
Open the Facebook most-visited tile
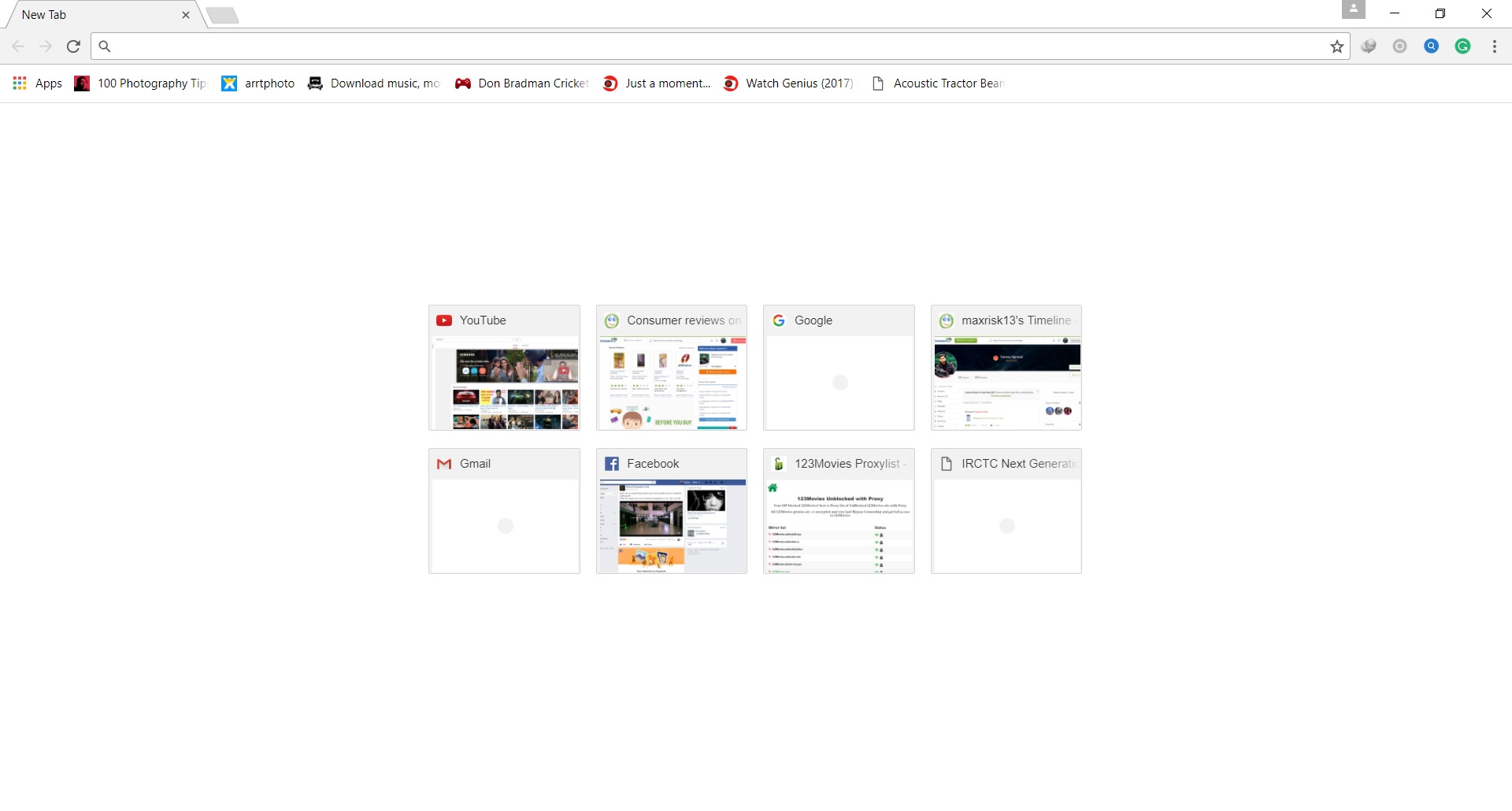(672, 511)
